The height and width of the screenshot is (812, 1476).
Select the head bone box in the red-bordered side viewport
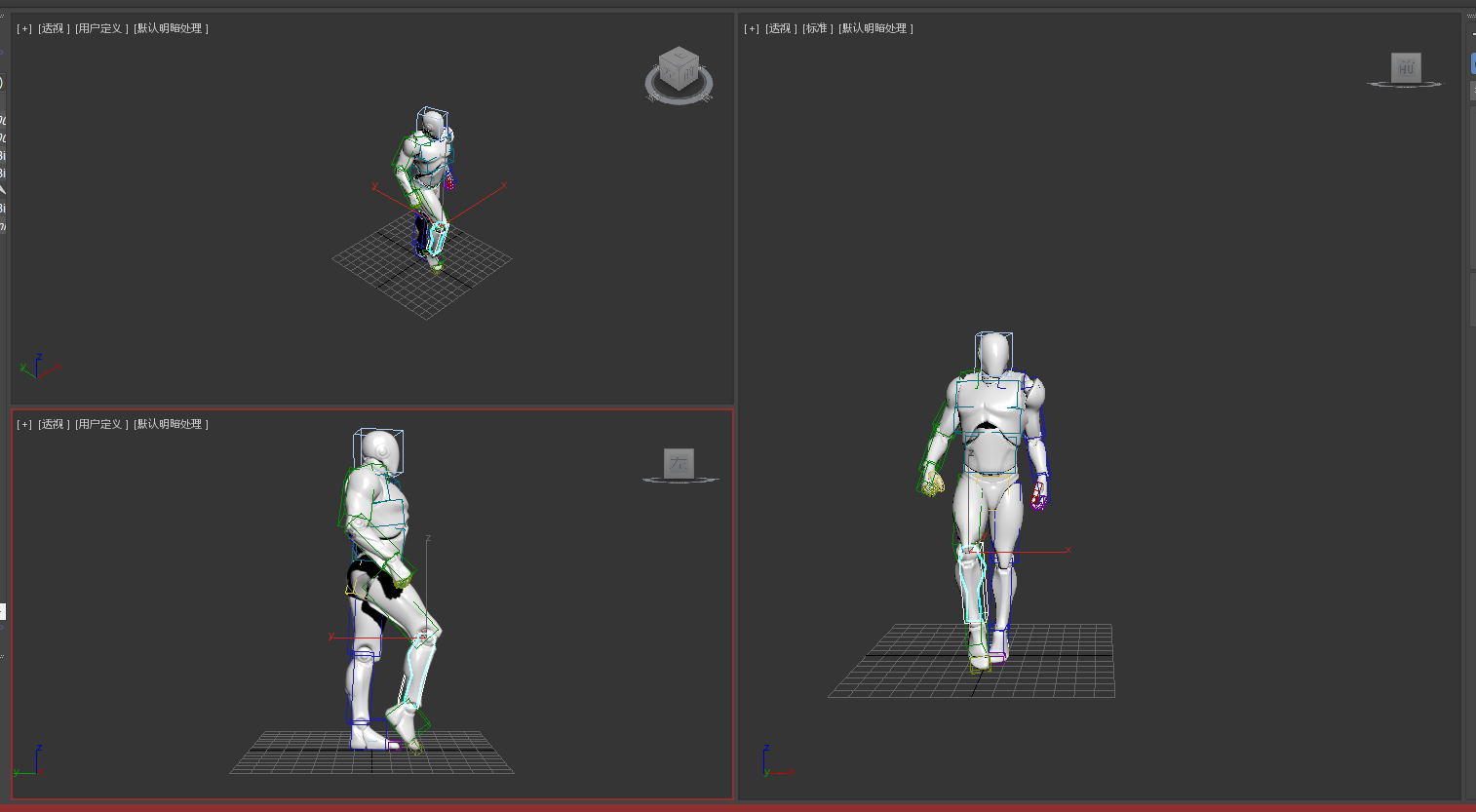click(x=378, y=451)
